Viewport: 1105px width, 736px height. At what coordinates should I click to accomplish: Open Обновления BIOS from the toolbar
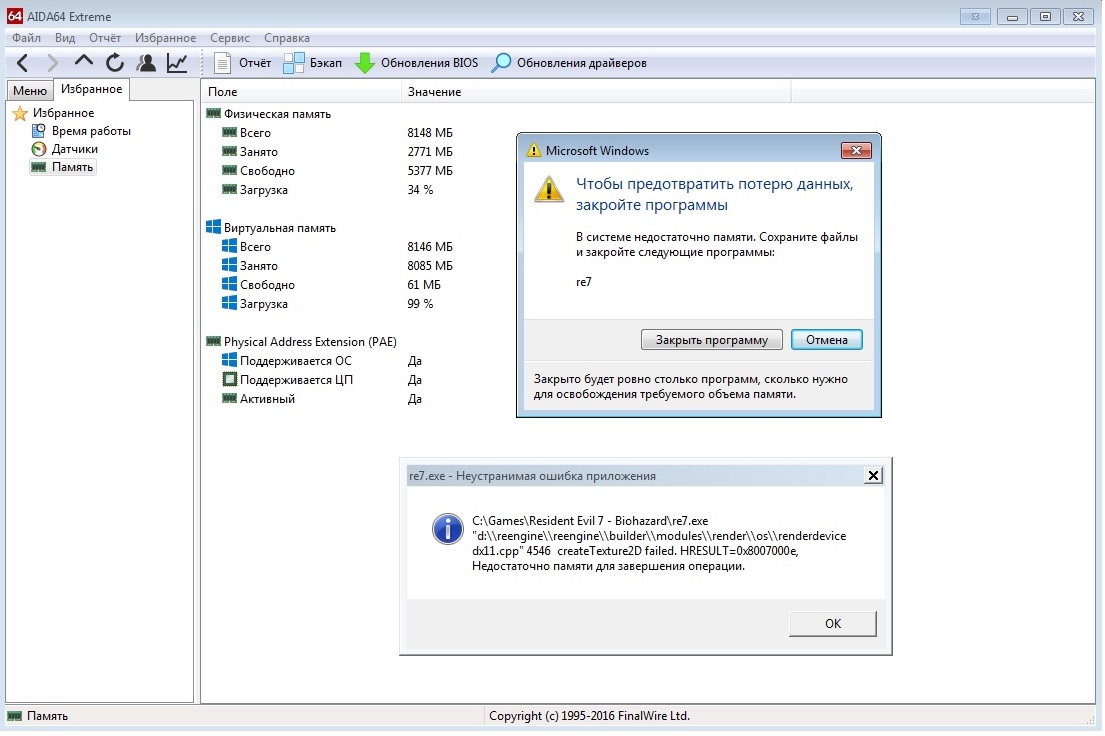[x=416, y=63]
